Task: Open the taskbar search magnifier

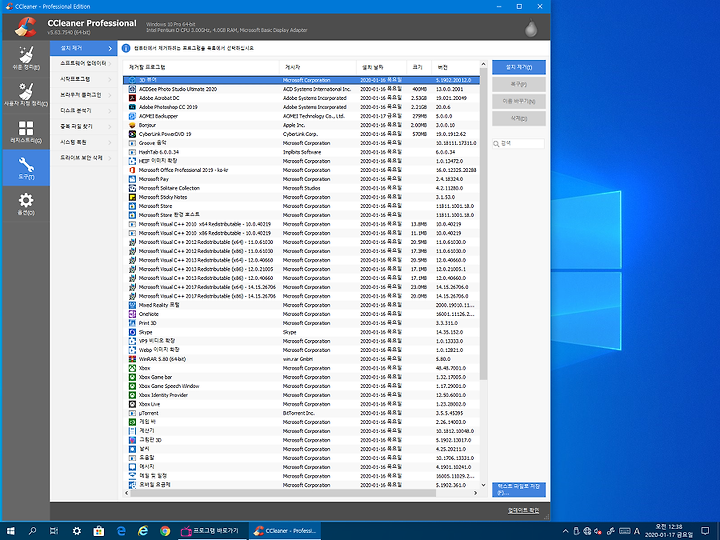Action: pos(32,531)
